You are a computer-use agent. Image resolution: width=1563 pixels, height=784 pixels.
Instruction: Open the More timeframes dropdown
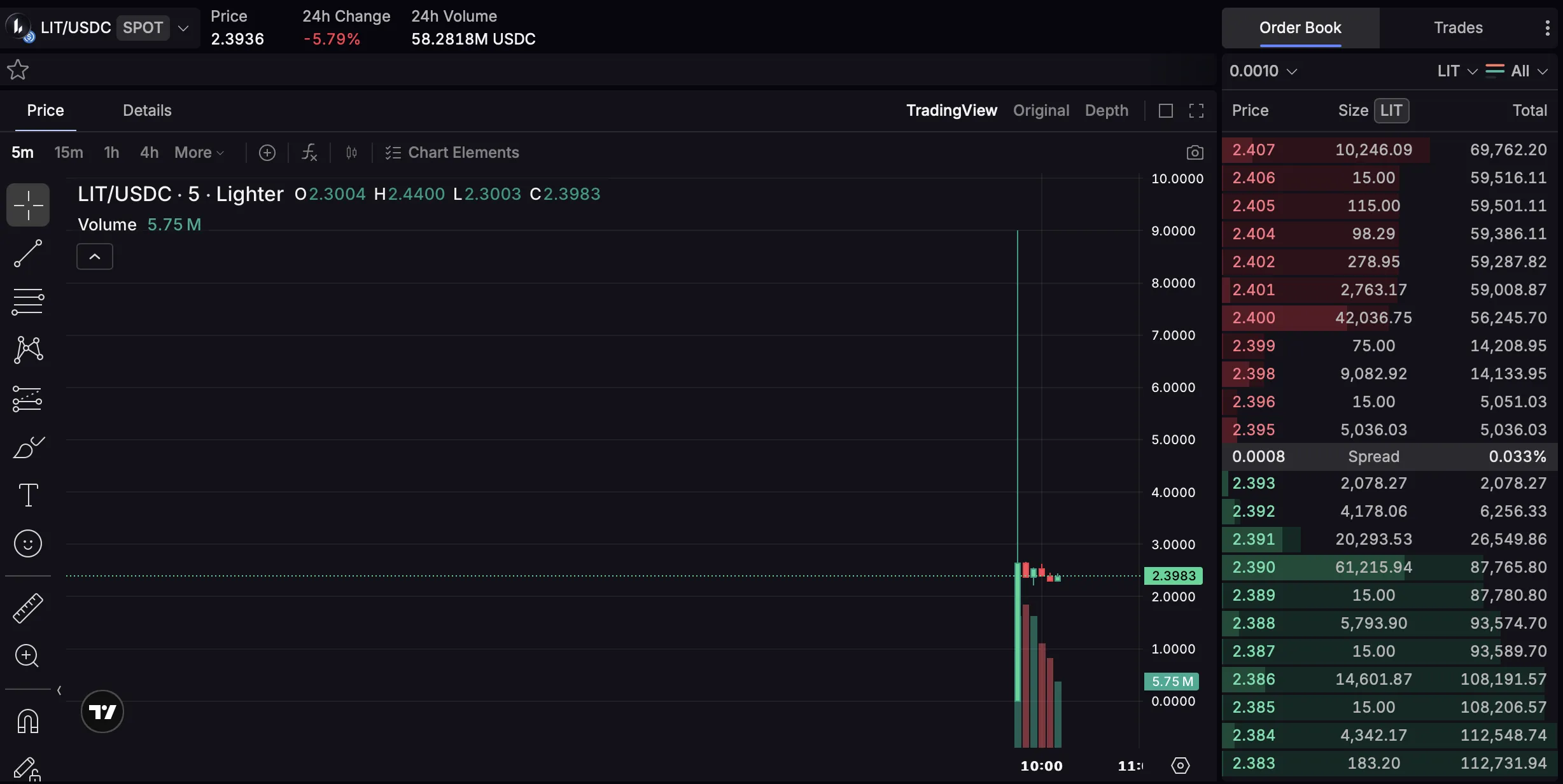pyautogui.click(x=199, y=153)
